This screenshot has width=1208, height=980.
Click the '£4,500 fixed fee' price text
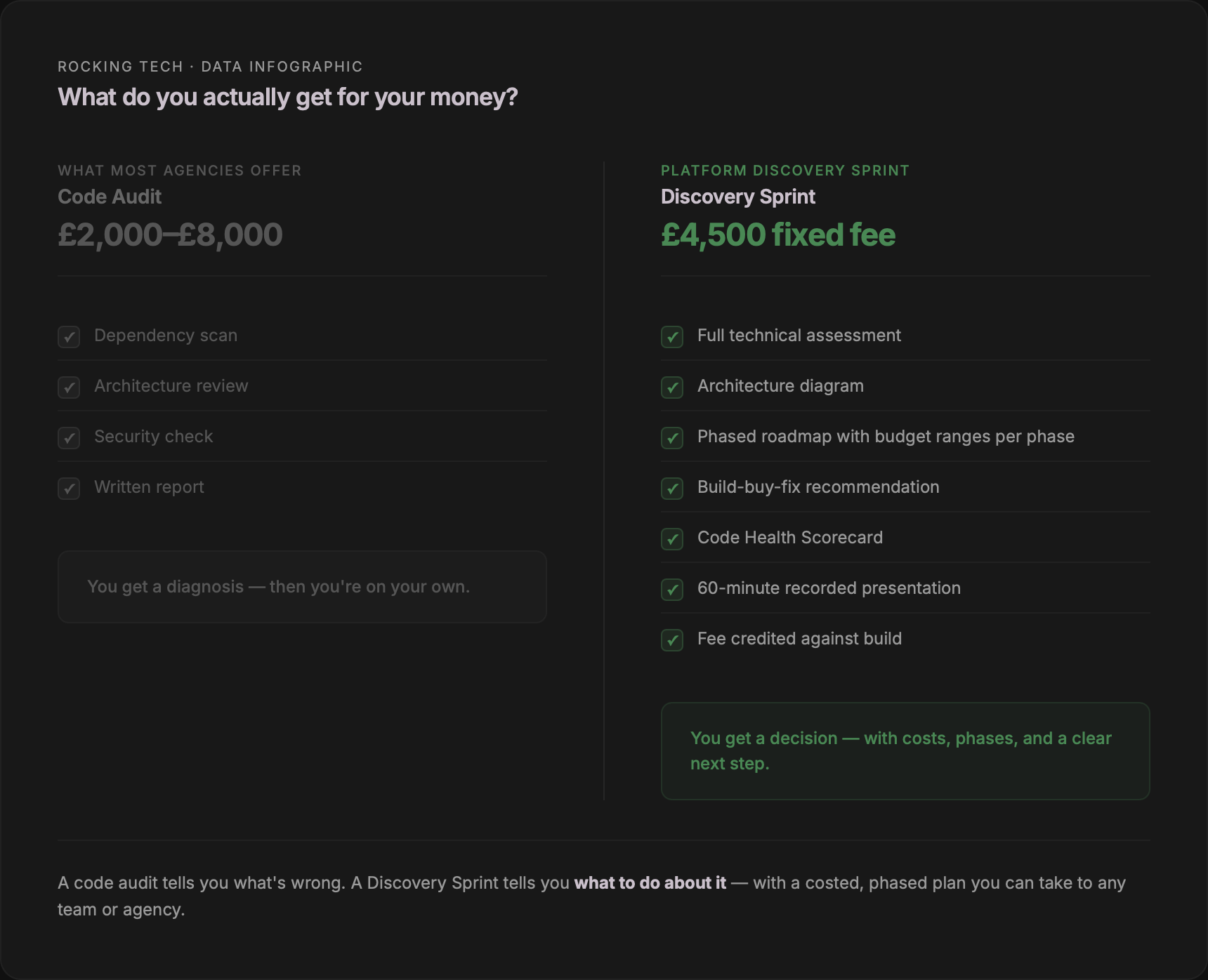(x=777, y=235)
